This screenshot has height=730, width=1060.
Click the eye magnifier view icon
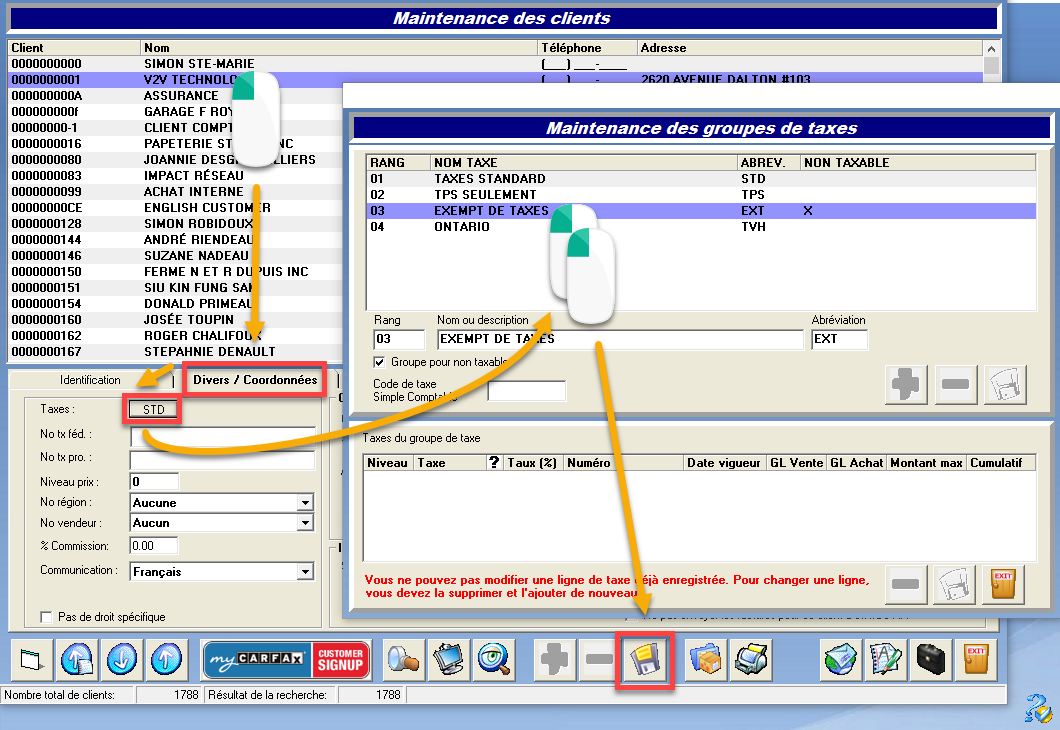pos(493,659)
